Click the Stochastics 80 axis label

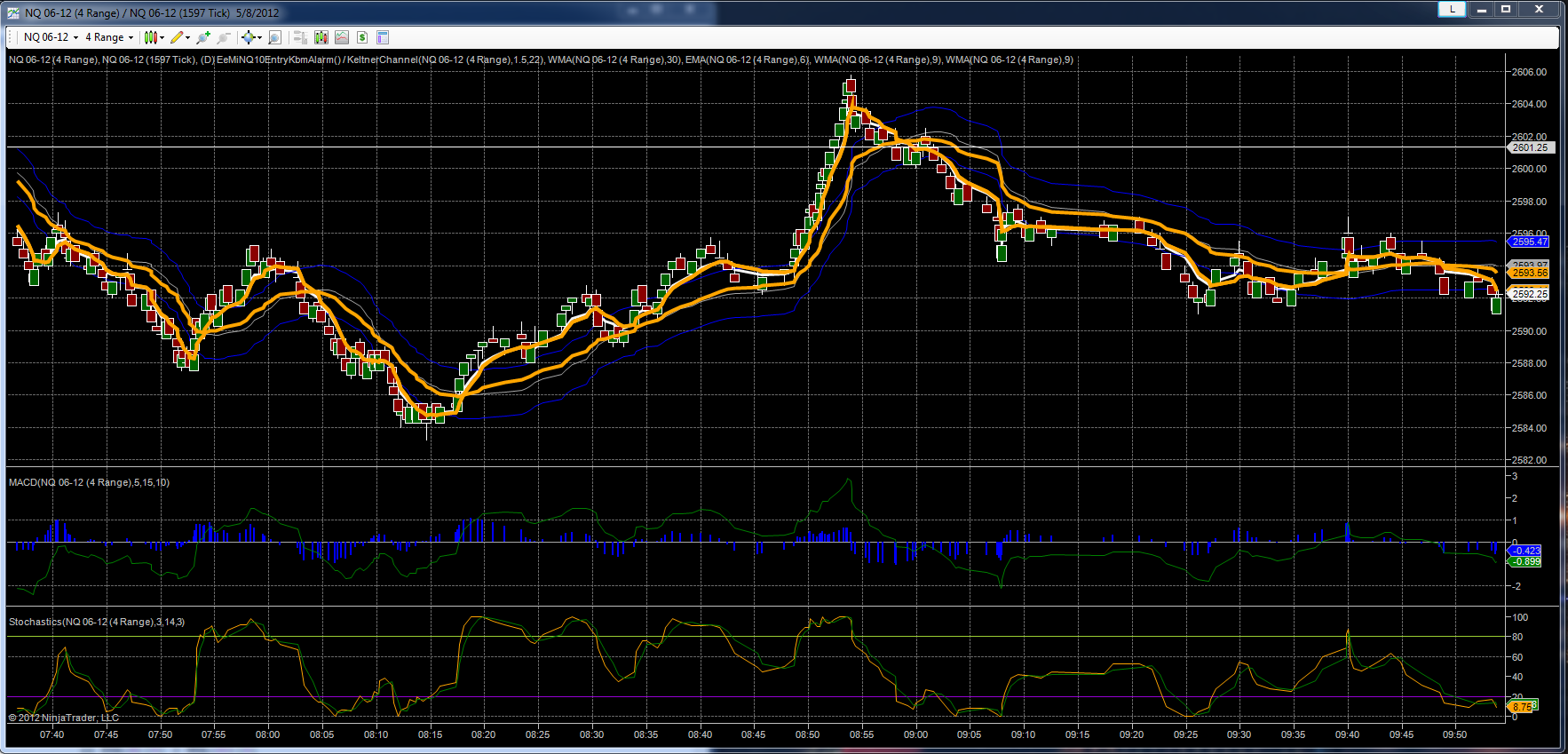(1517, 637)
